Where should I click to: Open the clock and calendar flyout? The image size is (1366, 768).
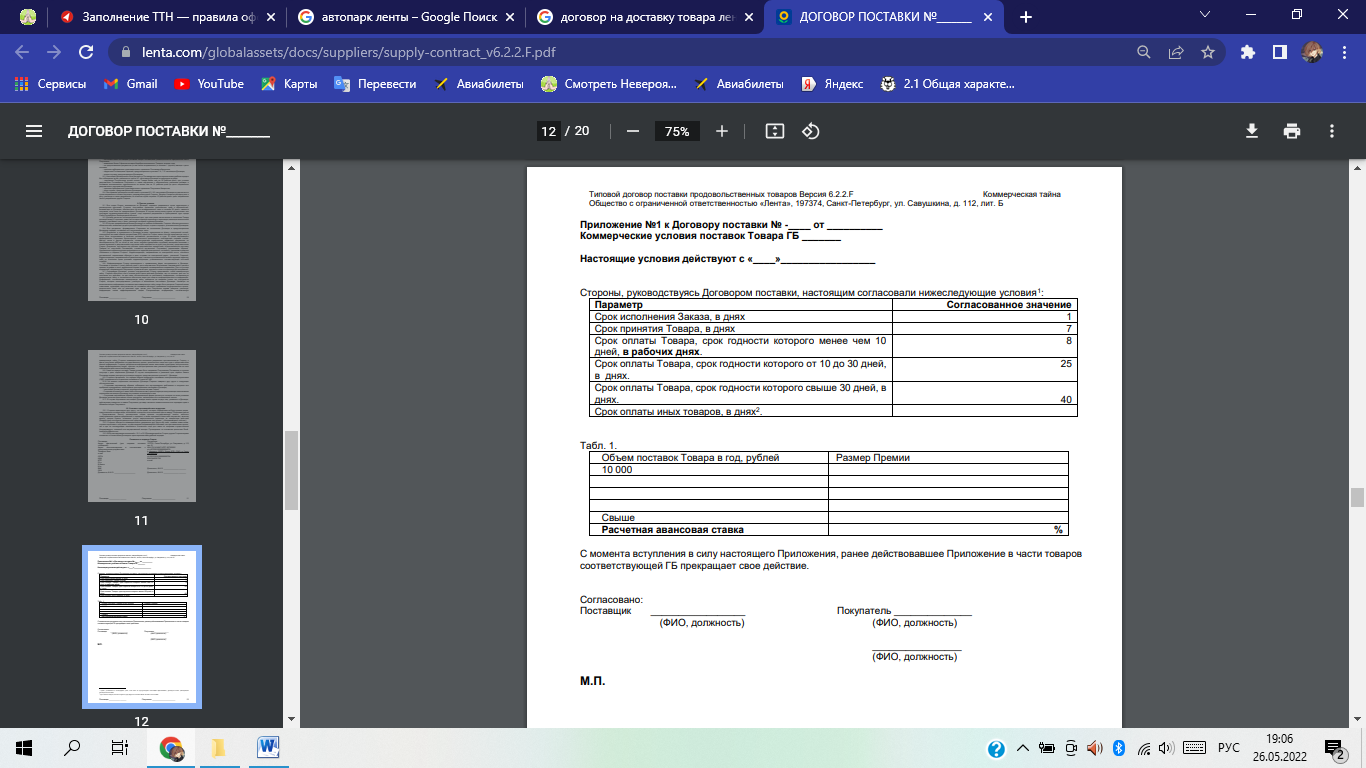(x=1281, y=748)
